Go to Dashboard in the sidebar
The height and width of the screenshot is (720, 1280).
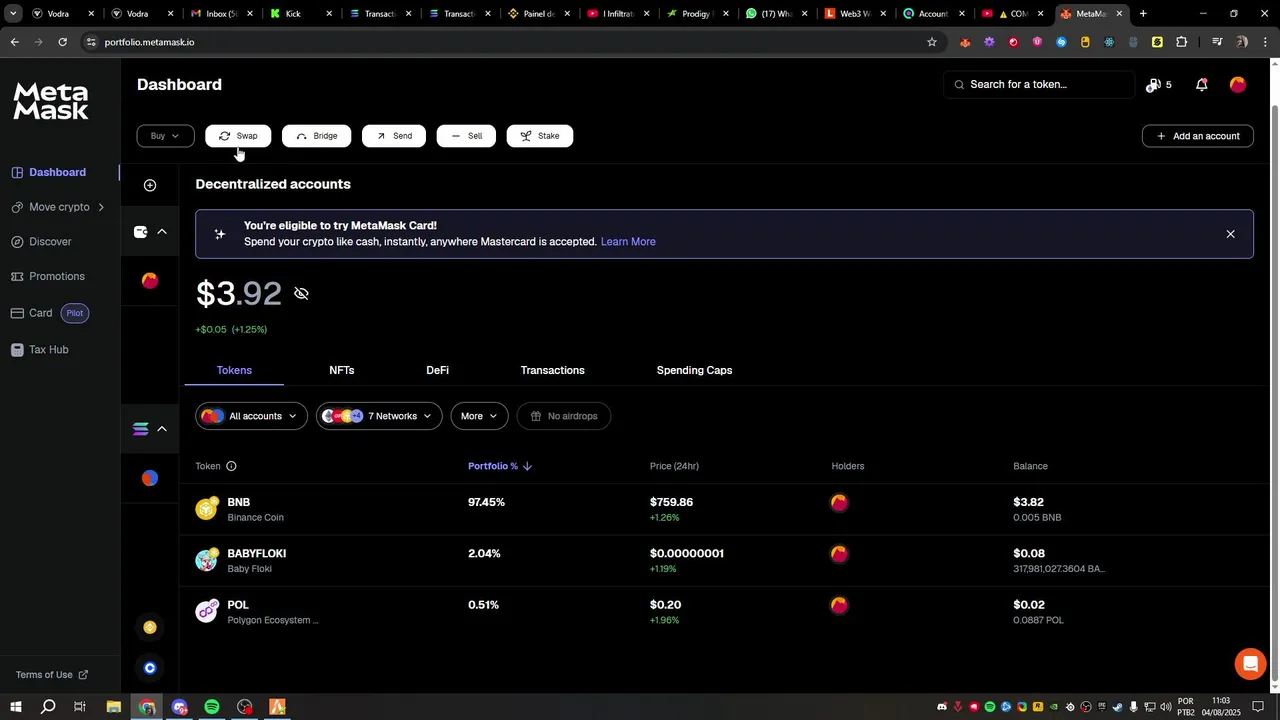point(58,172)
